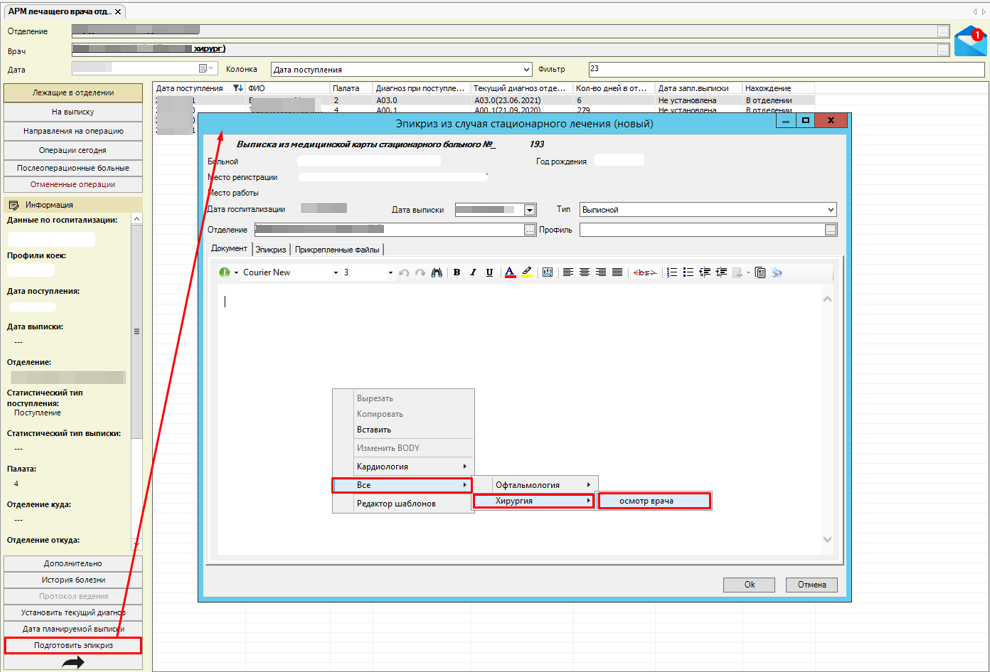Create a bulleted list
This screenshot has width=990, height=672.
pyautogui.click(x=688, y=273)
